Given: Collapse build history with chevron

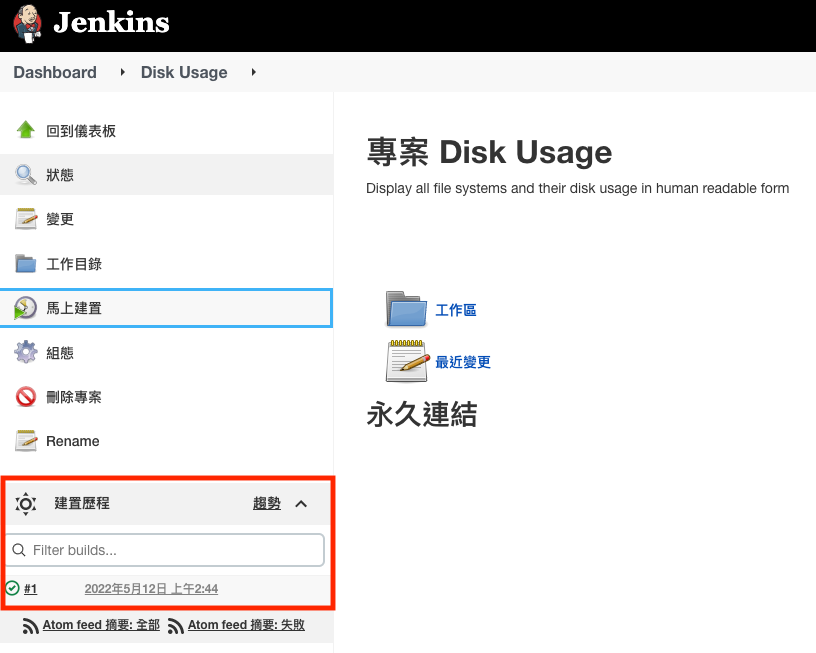Looking at the screenshot, I should click(x=301, y=504).
